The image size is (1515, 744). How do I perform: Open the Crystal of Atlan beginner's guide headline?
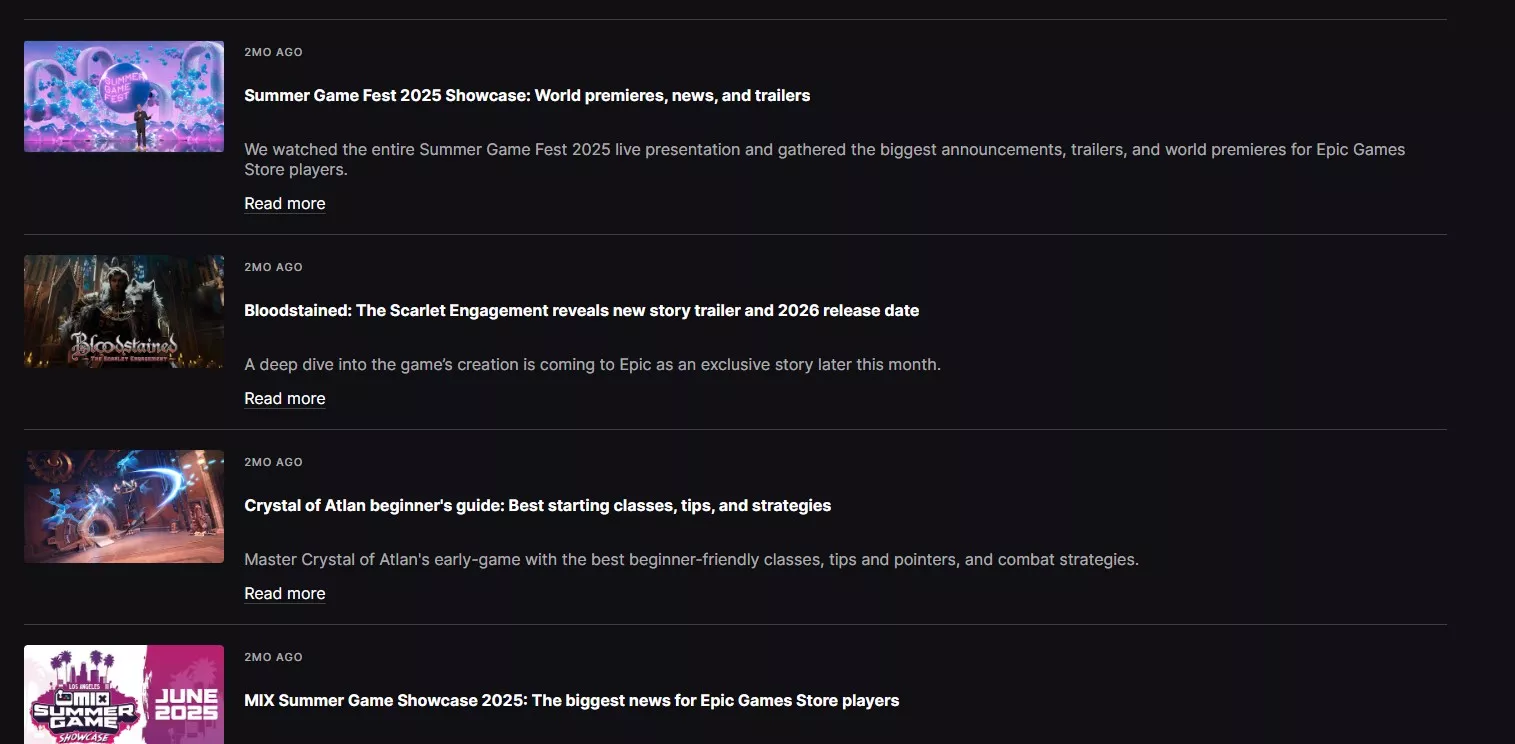537,506
